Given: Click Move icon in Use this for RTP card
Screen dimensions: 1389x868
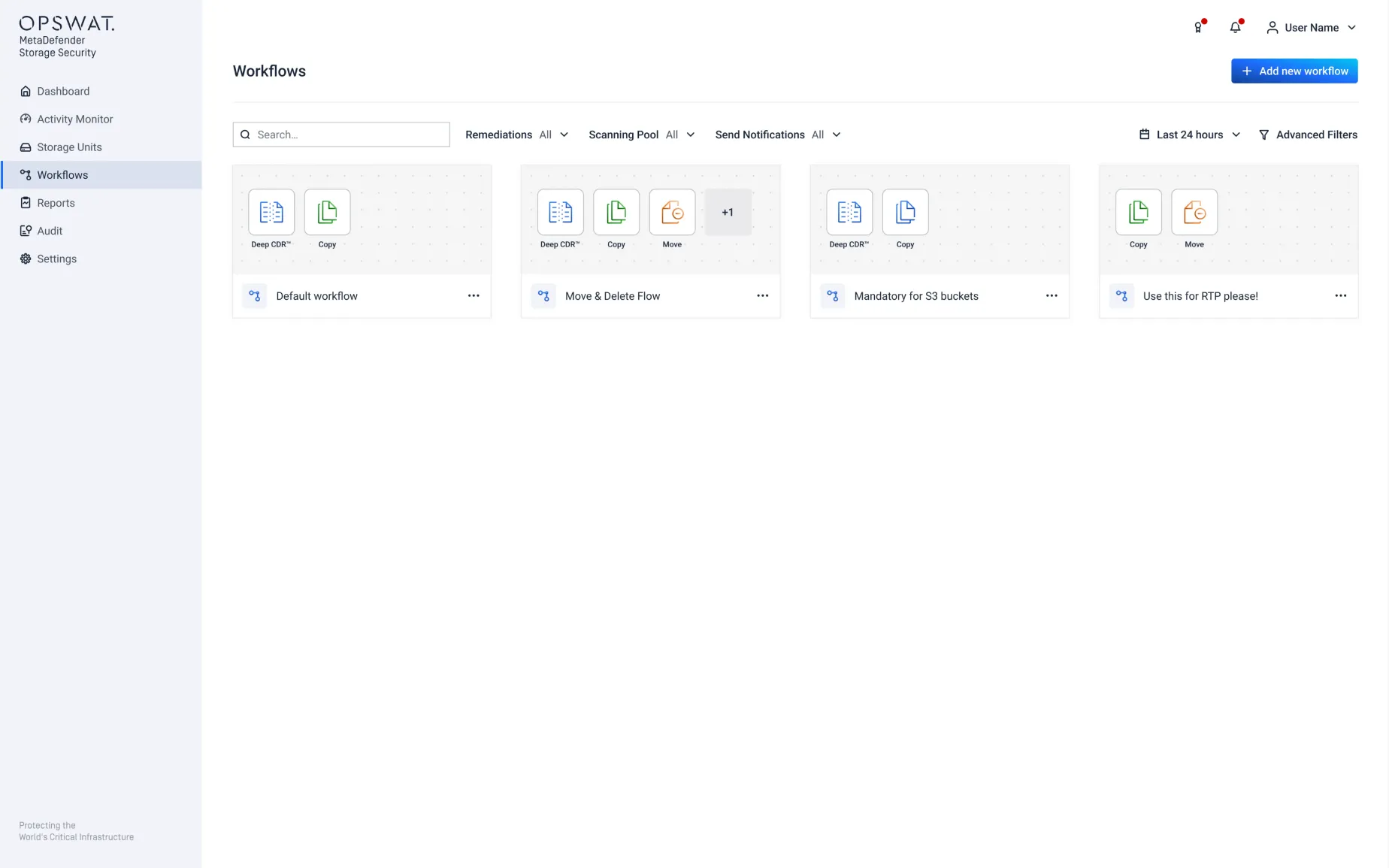Looking at the screenshot, I should click(x=1194, y=213).
